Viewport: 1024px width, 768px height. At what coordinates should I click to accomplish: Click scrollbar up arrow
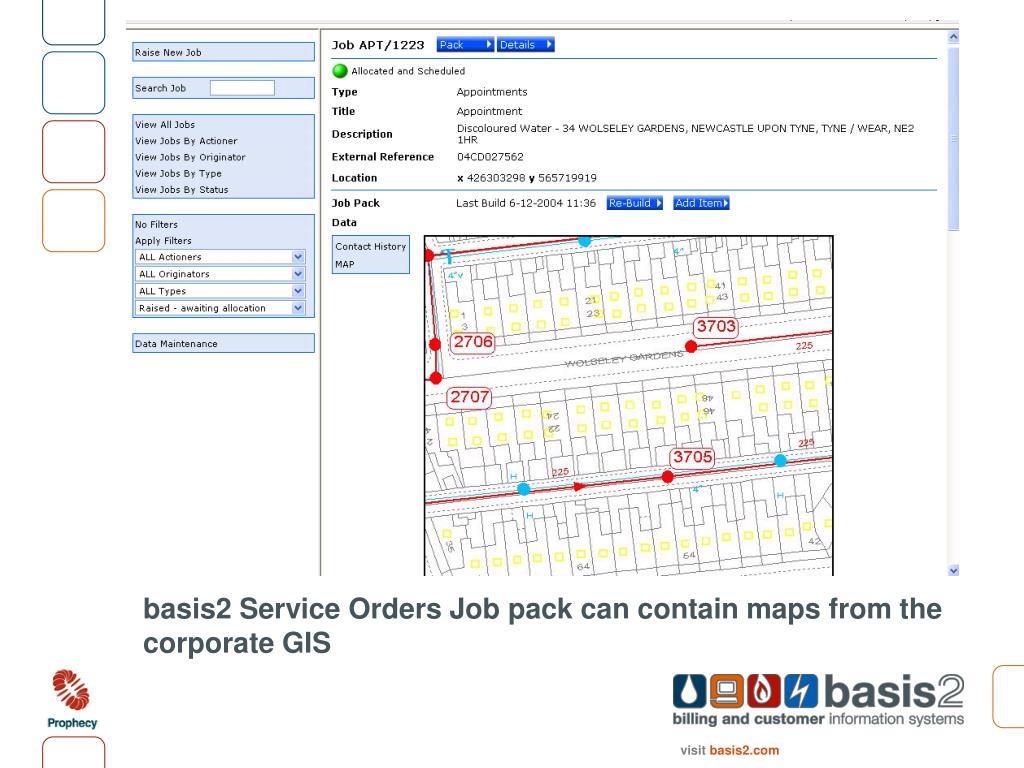pos(953,37)
